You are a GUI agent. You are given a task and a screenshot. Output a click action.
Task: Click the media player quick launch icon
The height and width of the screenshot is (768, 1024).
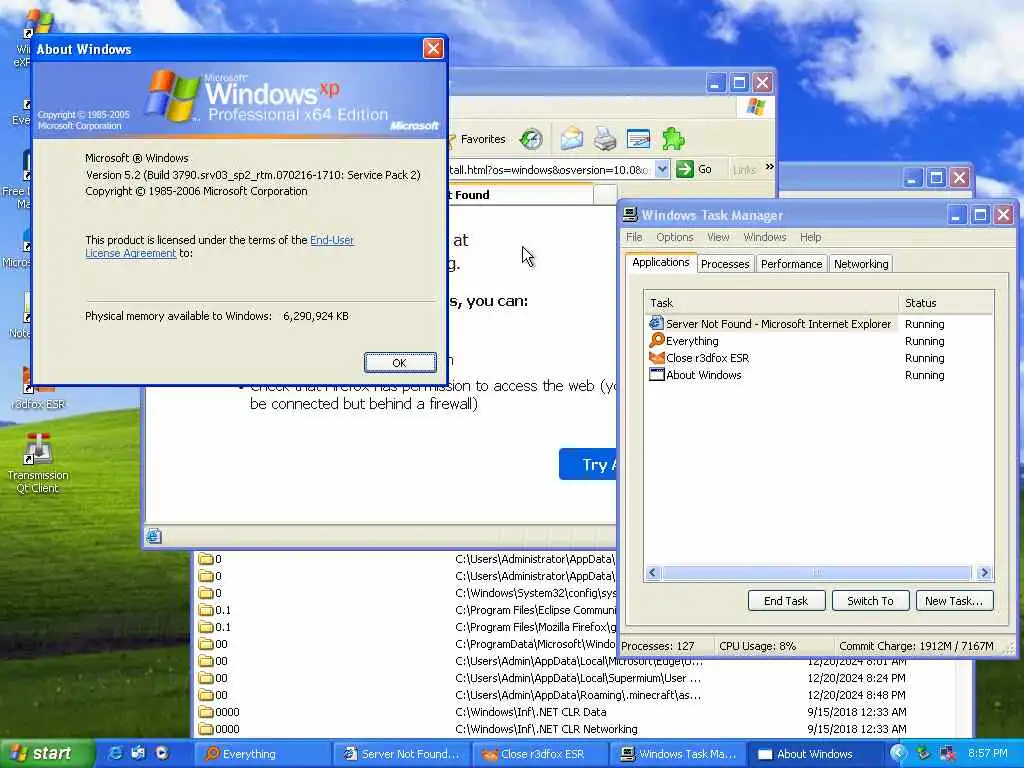161,753
